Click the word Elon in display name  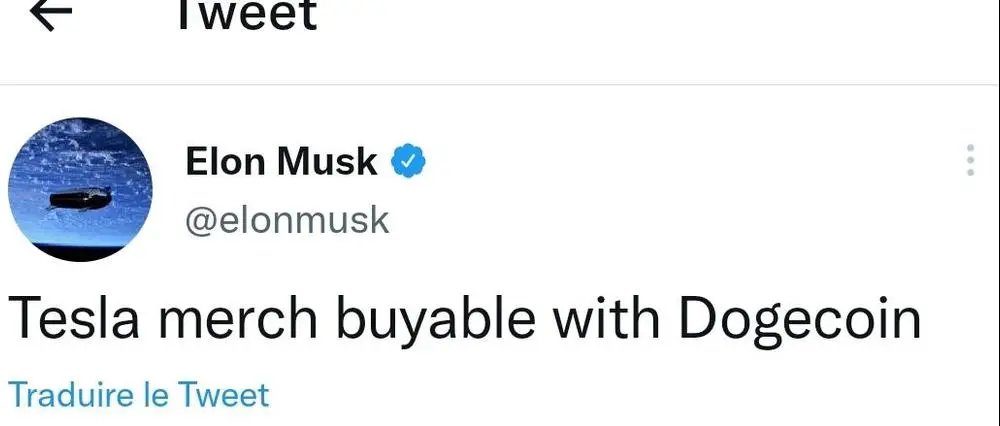(x=225, y=162)
